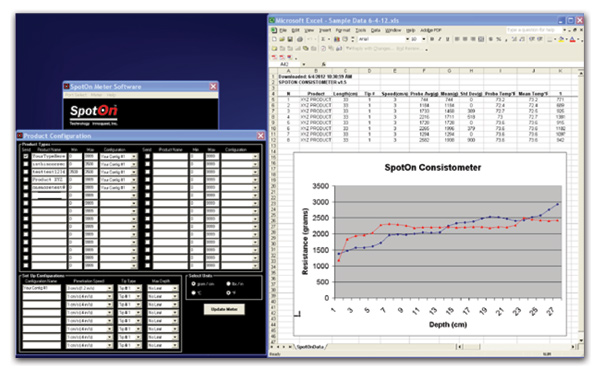
Task: Open first Configuration dropdown in right column
Action: [256, 156]
